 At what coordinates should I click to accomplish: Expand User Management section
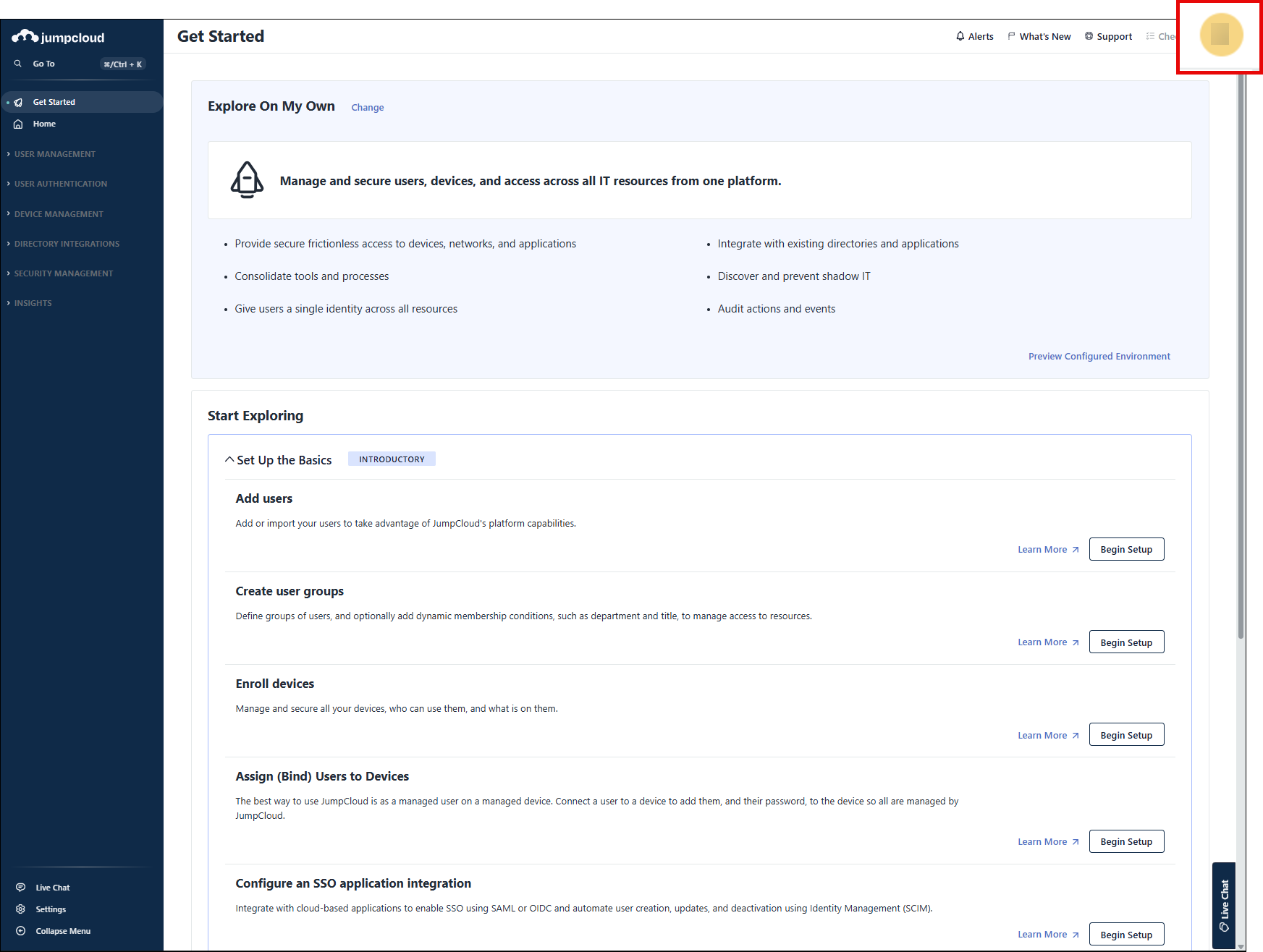tap(55, 154)
